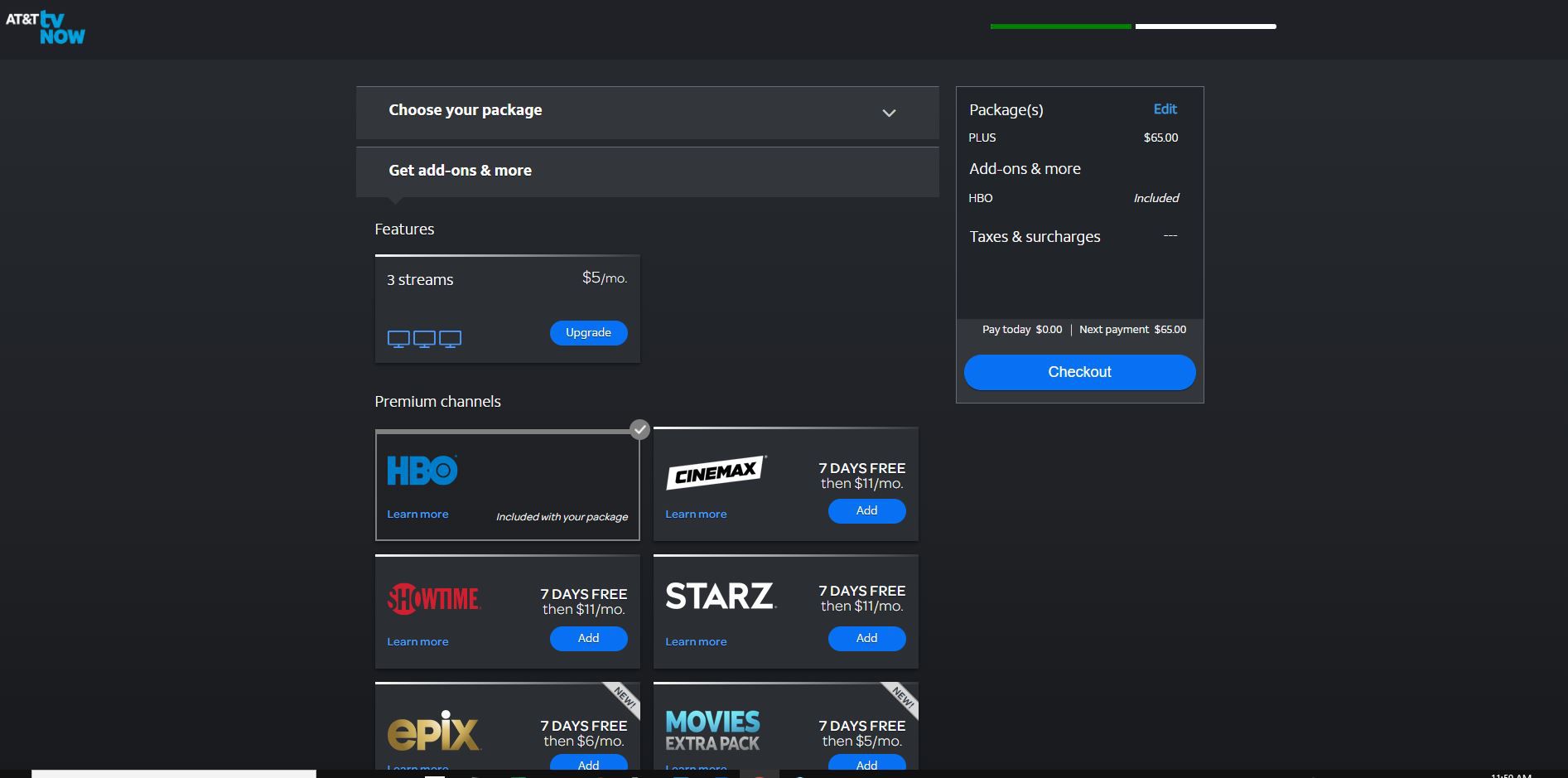
Task: Click the Movies Extra Pack logo
Action: (712, 731)
